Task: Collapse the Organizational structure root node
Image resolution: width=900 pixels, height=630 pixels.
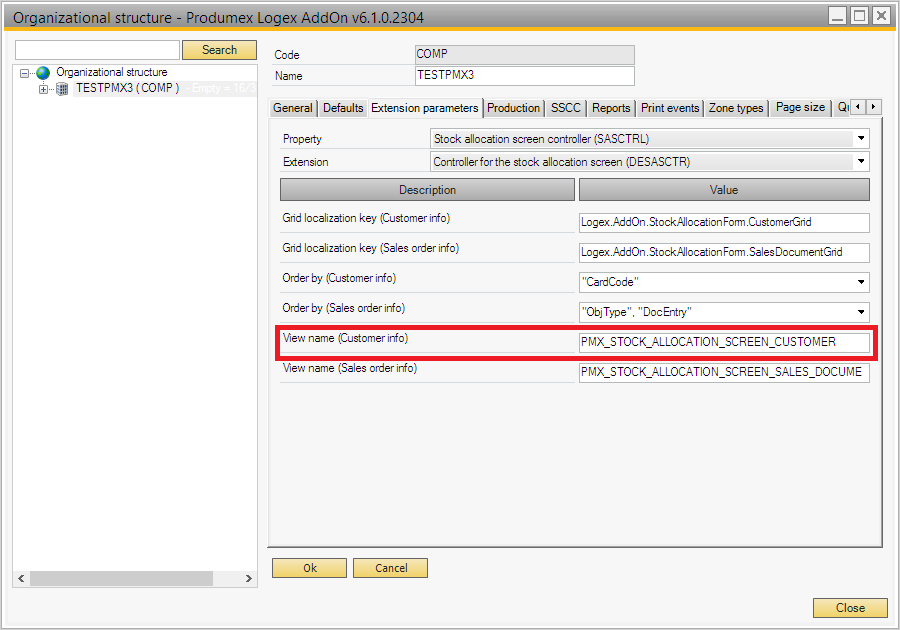Action: (x=25, y=73)
